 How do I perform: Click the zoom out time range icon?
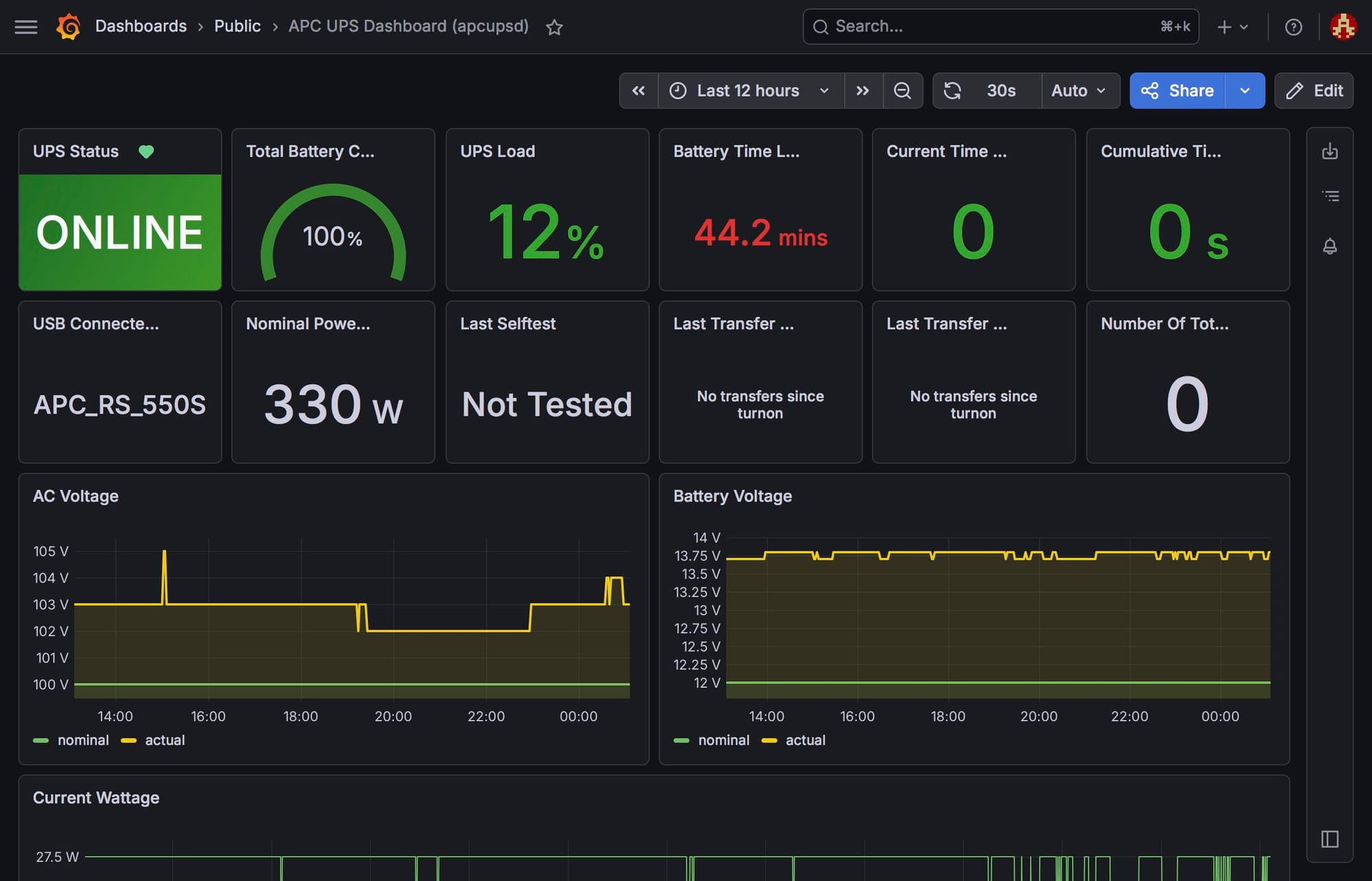click(x=902, y=91)
